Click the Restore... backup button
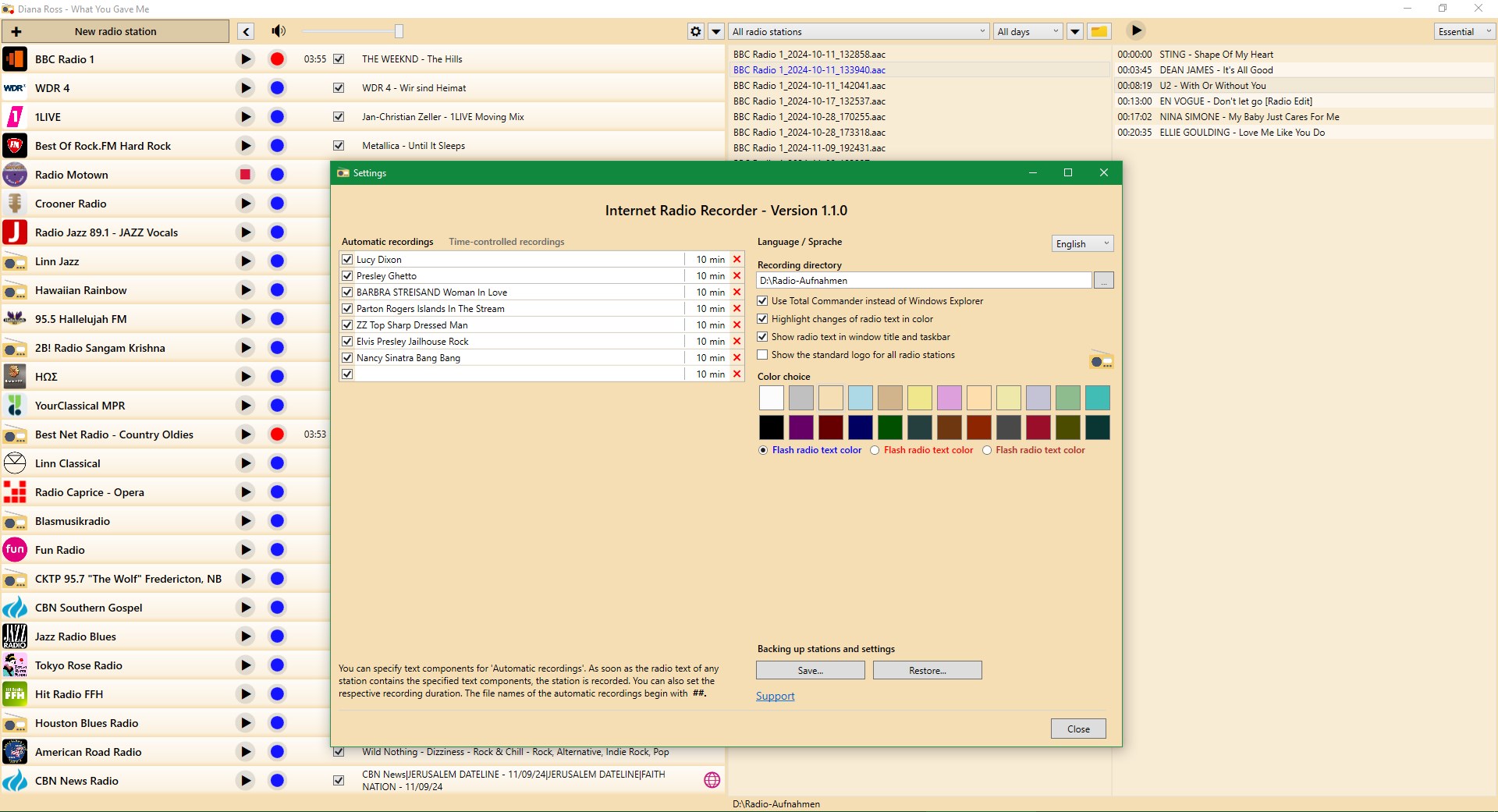 [x=927, y=671]
